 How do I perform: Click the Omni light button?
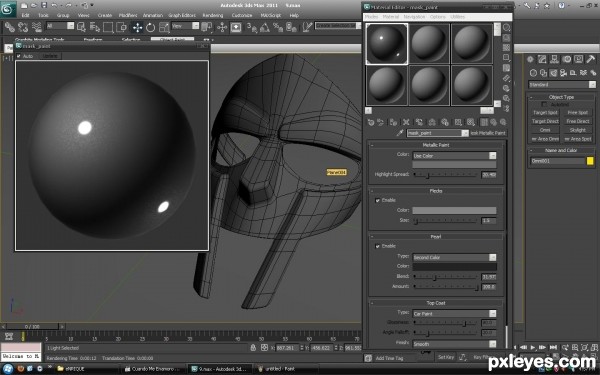pyautogui.click(x=545, y=130)
